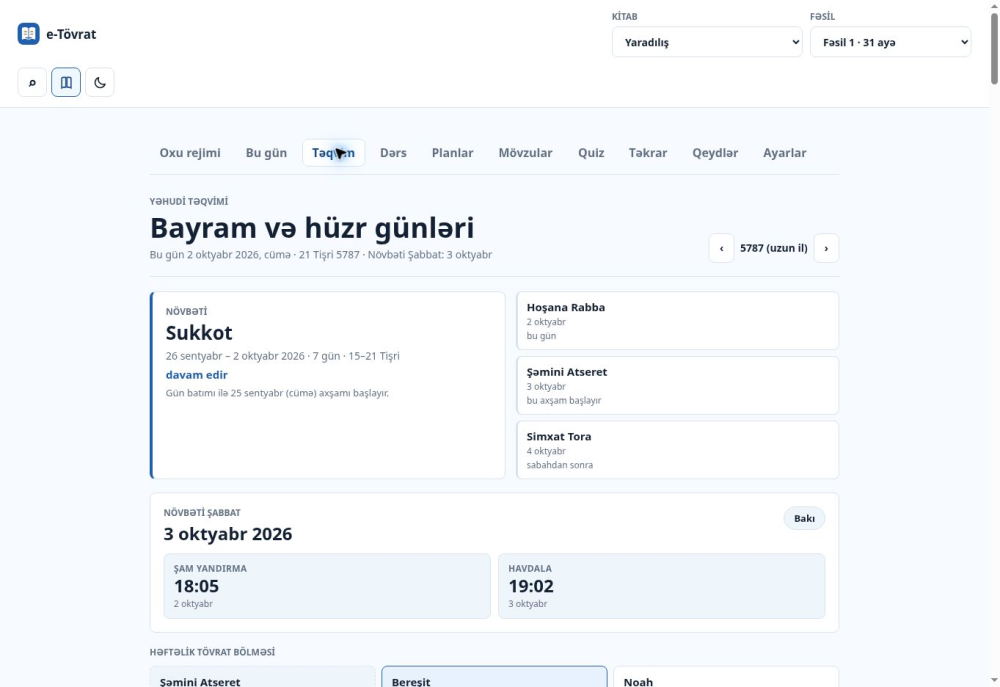1000x687 pixels.
Task: Open the Kitab dropdown showing Yaradılış
Action: point(707,42)
